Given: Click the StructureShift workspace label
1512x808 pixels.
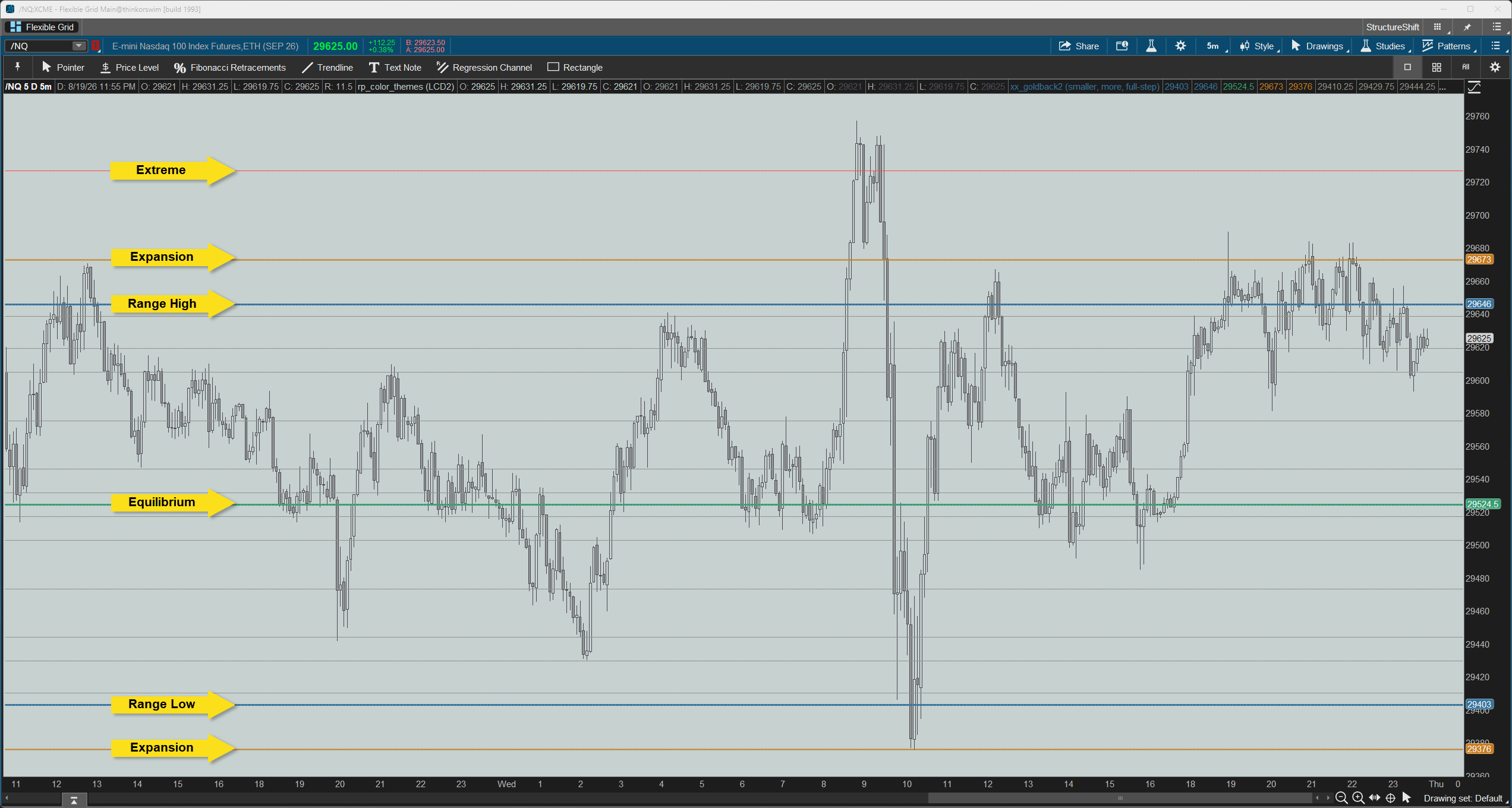Looking at the screenshot, I should [x=1393, y=27].
